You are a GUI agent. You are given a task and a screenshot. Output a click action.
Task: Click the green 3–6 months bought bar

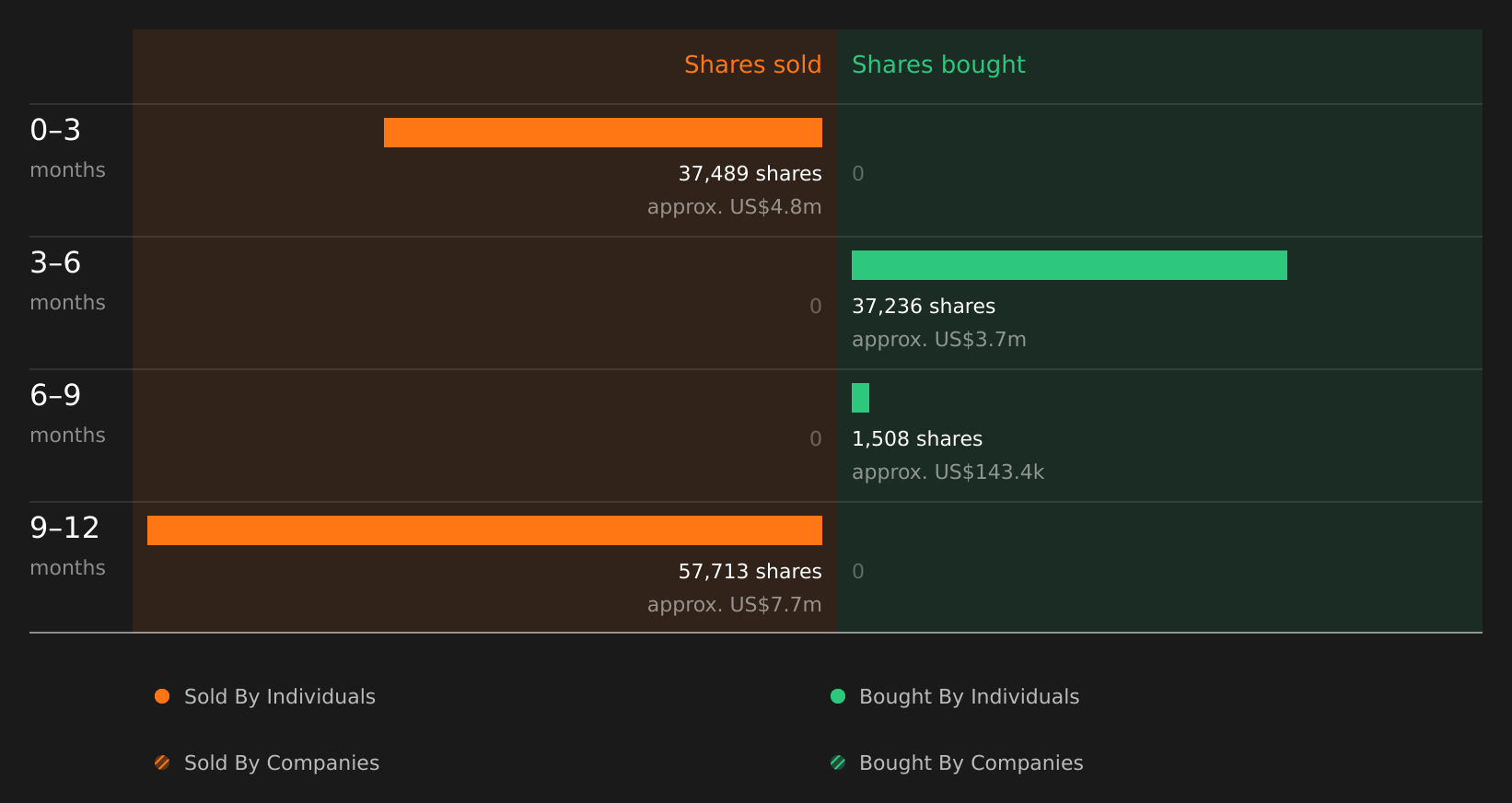click(1069, 265)
